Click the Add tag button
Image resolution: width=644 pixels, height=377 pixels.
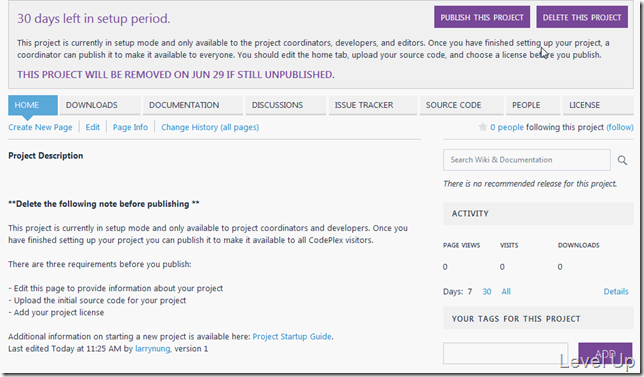(605, 353)
